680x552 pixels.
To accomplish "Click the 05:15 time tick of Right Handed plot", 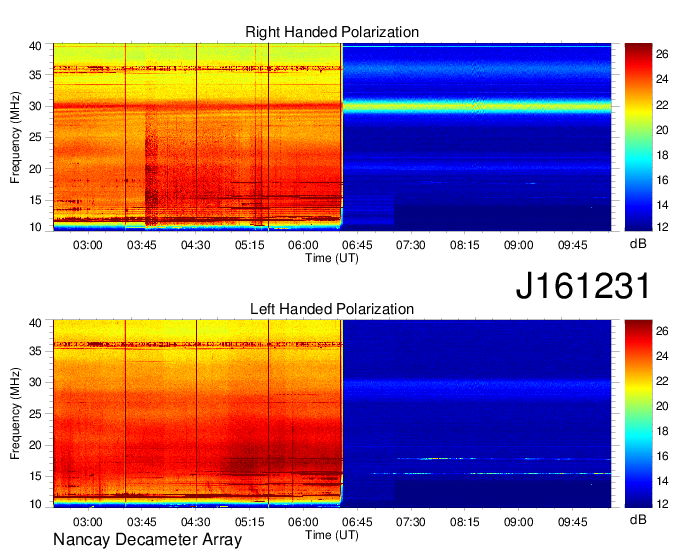I will coord(250,245).
